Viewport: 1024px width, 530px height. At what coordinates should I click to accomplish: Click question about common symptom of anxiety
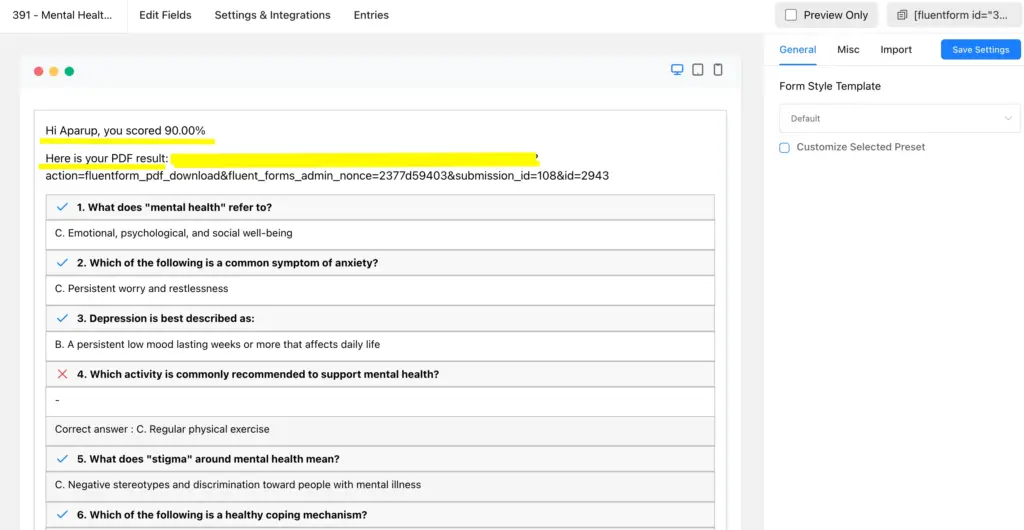228,263
